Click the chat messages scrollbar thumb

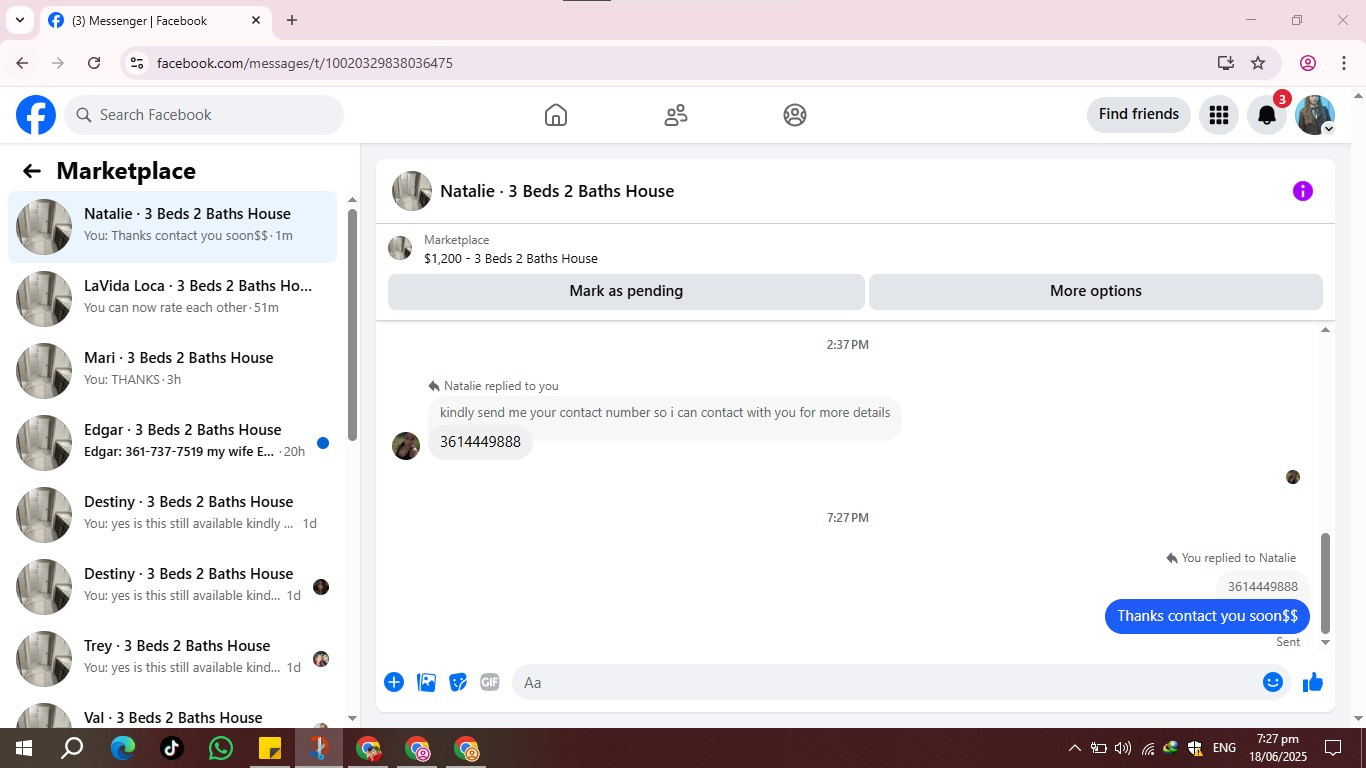coord(1326,583)
